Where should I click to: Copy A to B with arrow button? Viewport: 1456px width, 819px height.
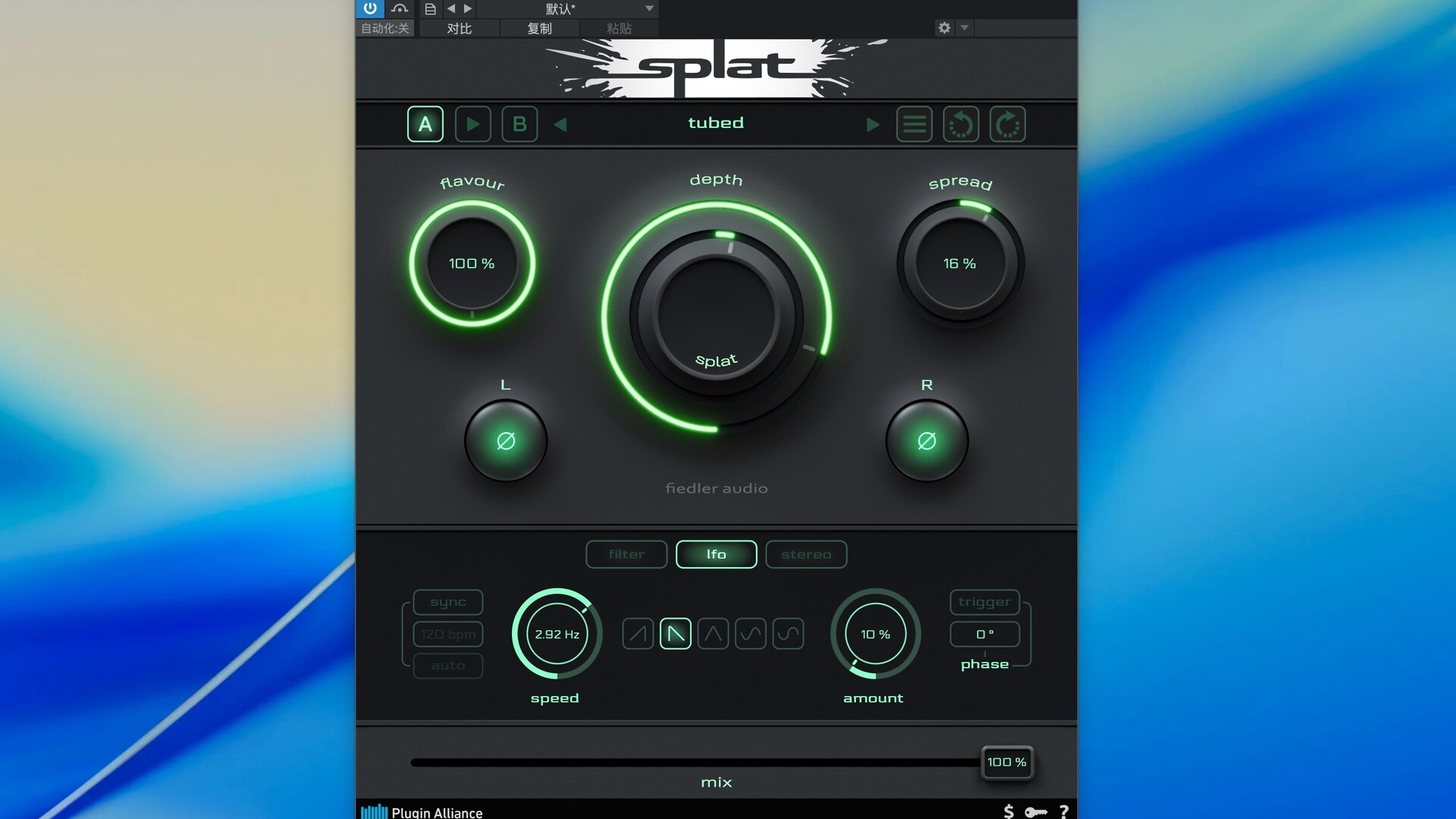(472, 124)
